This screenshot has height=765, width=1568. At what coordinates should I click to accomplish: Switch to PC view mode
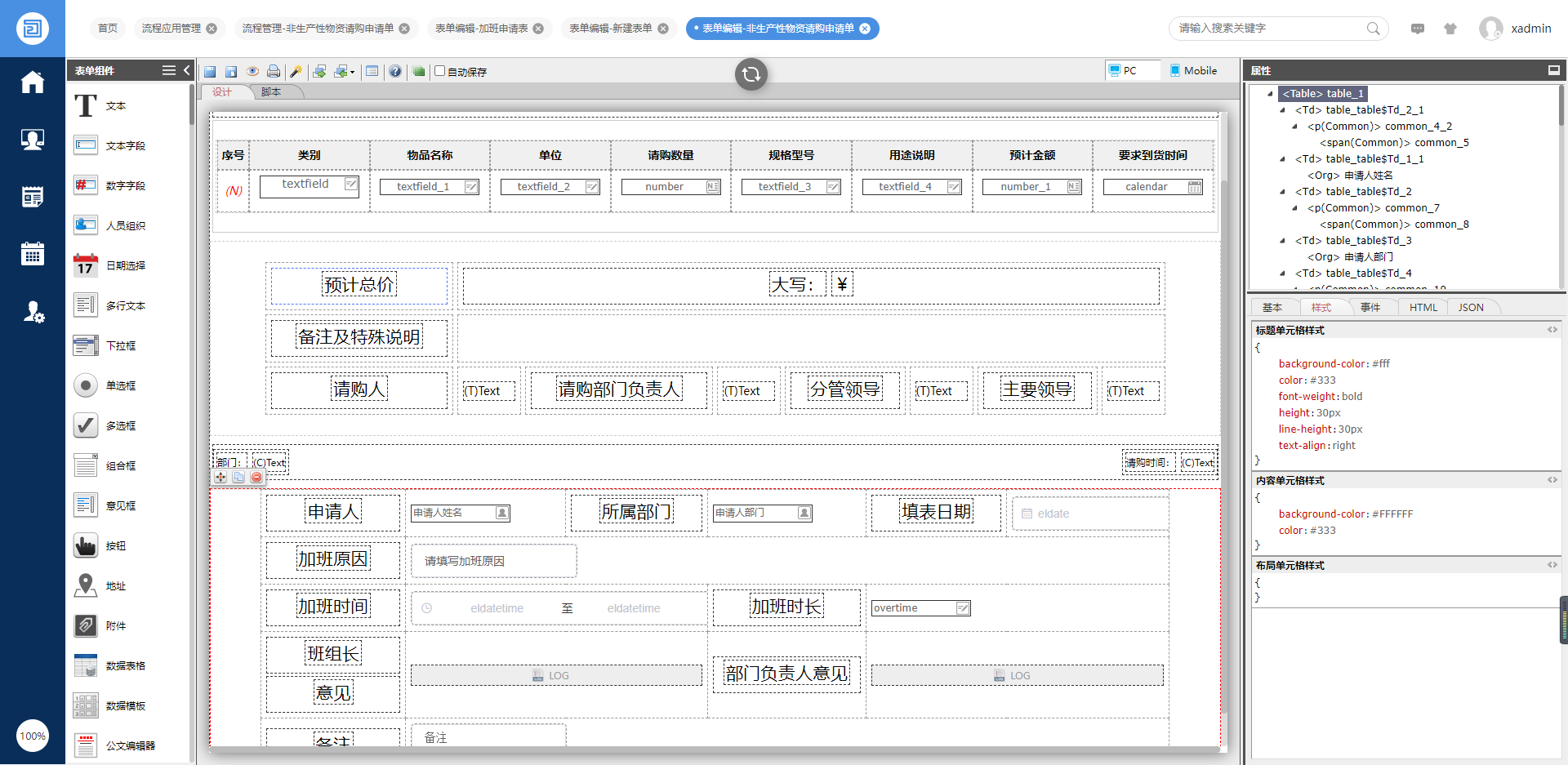click(x=1123, y=71)
